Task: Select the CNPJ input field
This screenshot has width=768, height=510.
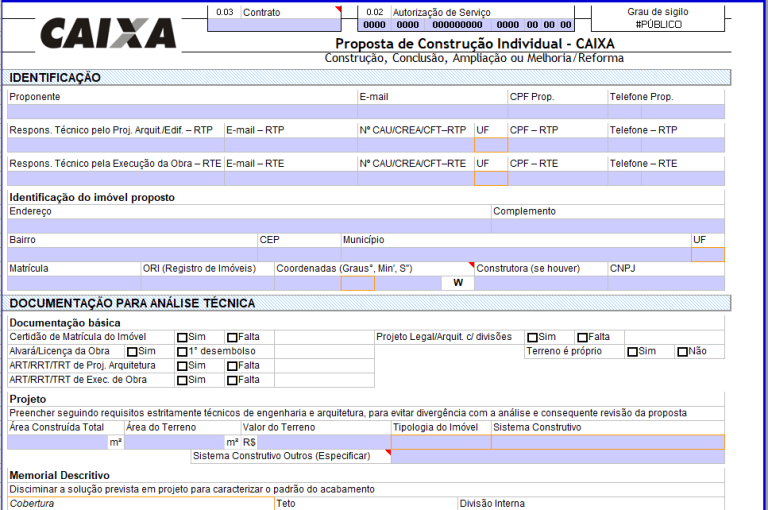Action: [666, 283]
